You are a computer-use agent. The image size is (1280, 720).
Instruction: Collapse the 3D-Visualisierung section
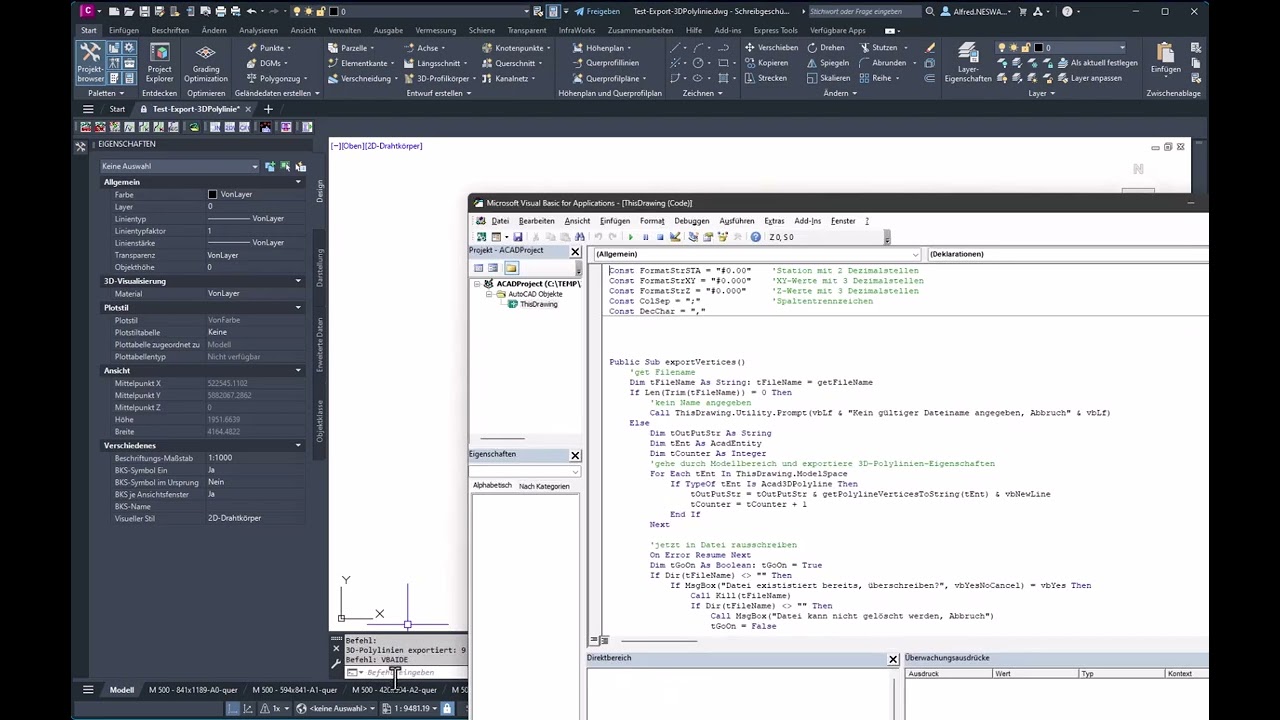pyautogui.click(x=298, y=281)
